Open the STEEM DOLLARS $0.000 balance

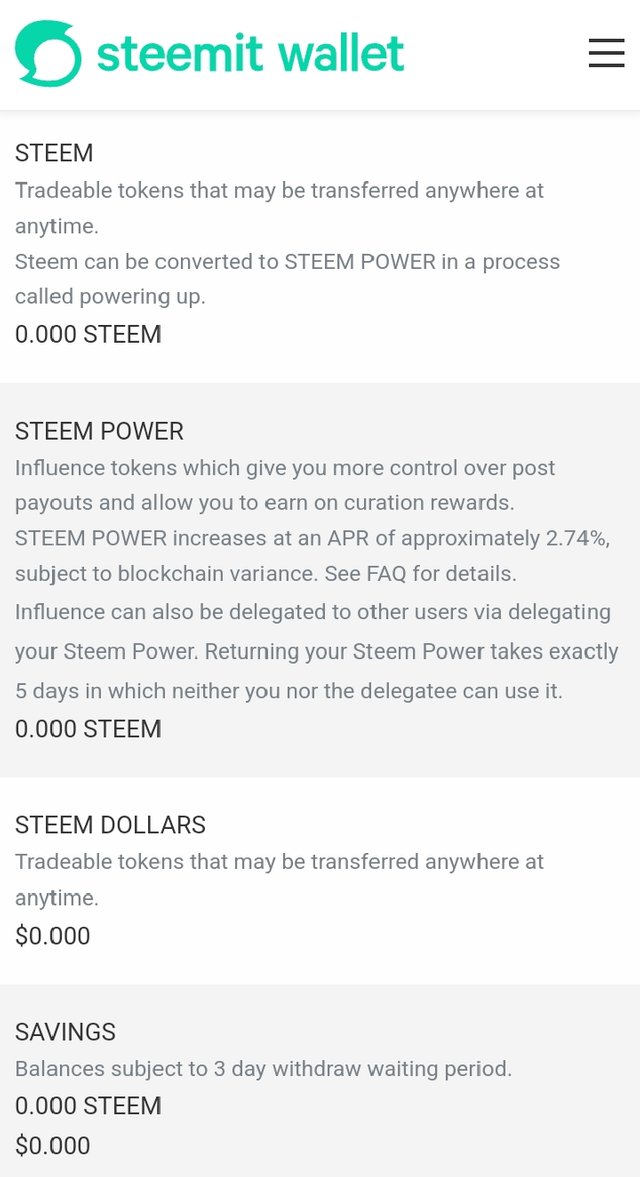[x=53, y=936]
